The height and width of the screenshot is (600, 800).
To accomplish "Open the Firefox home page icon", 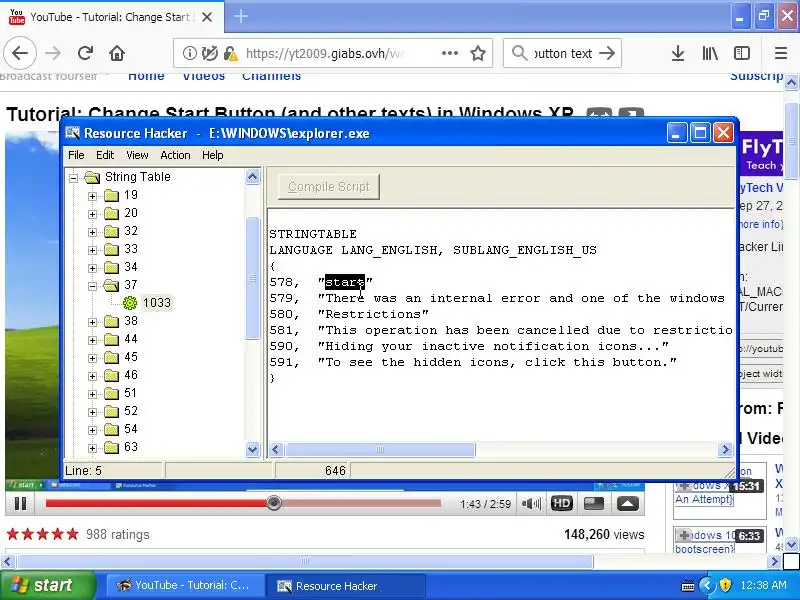I will tap(117, 53).
